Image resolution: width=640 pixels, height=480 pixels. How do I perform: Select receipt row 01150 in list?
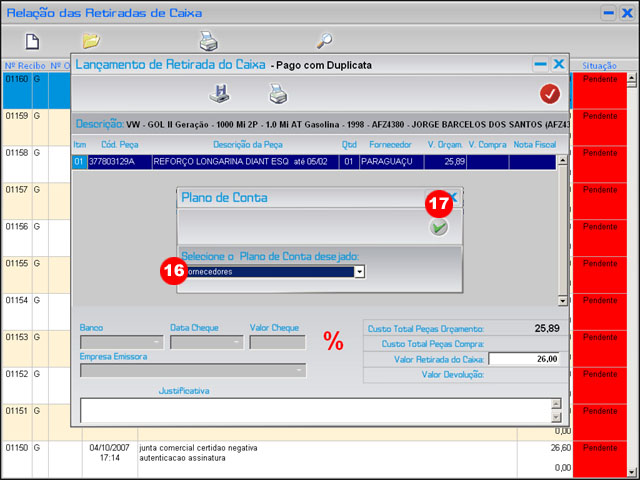coord(17,448)
